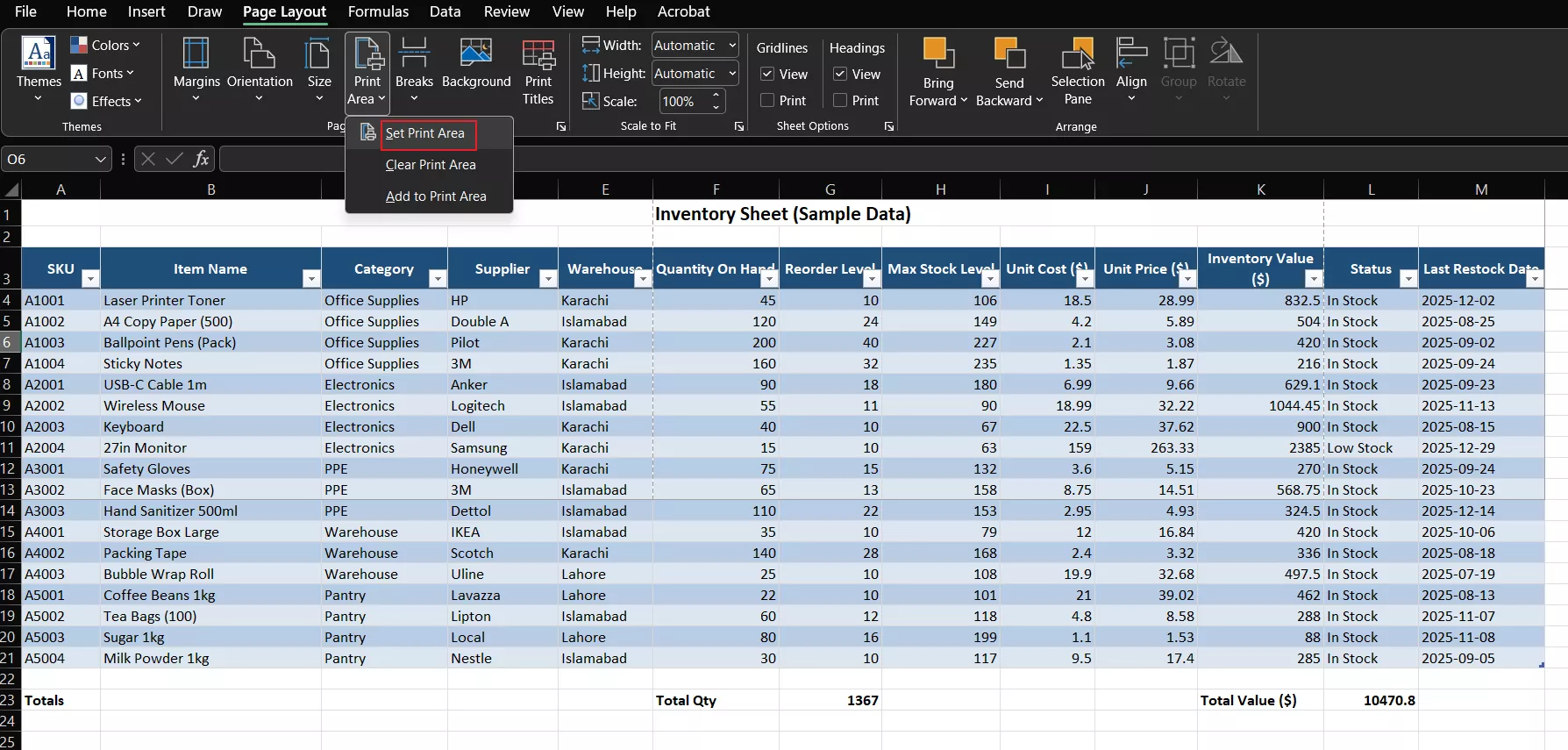Image resolution: width=1568 pixels, height=750 pixels.
Task: Toggle the Gridlines View checkbox
Action: (x=767, y=75)
